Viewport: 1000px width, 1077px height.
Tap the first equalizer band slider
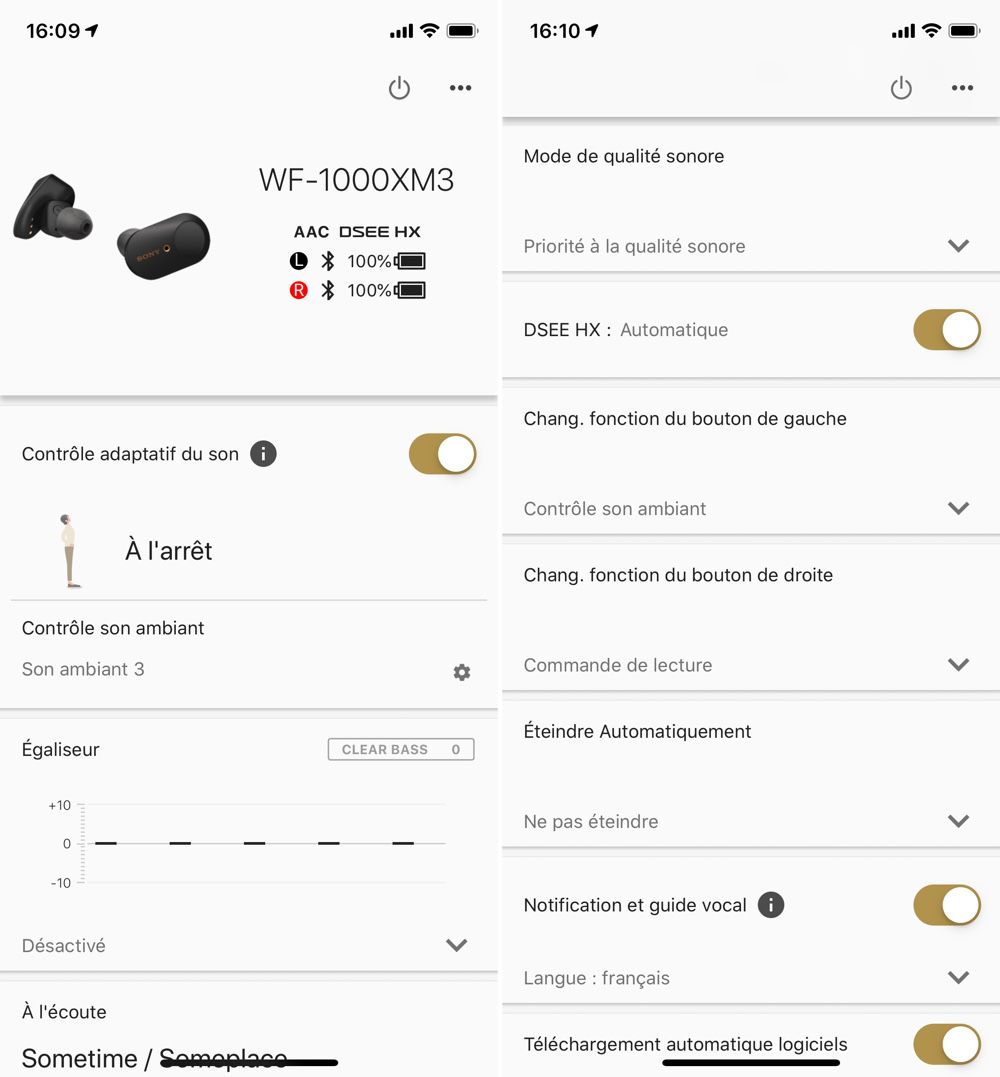pyautogui.click(x=106, y=843)
